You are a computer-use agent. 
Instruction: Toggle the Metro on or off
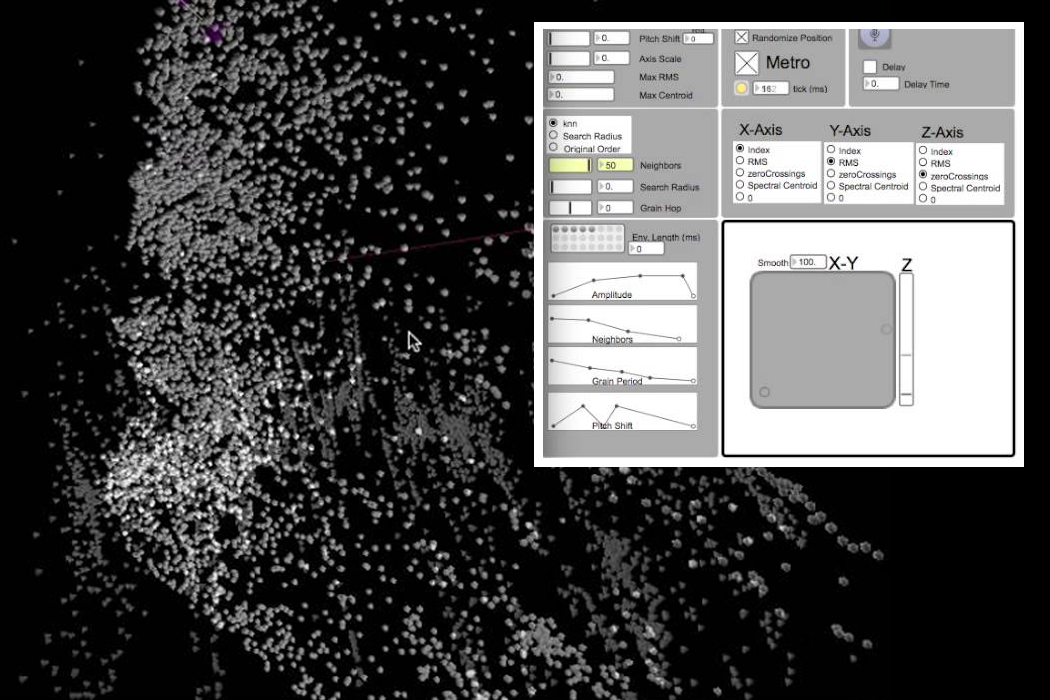pyautogui.click(x=745, y=61)
